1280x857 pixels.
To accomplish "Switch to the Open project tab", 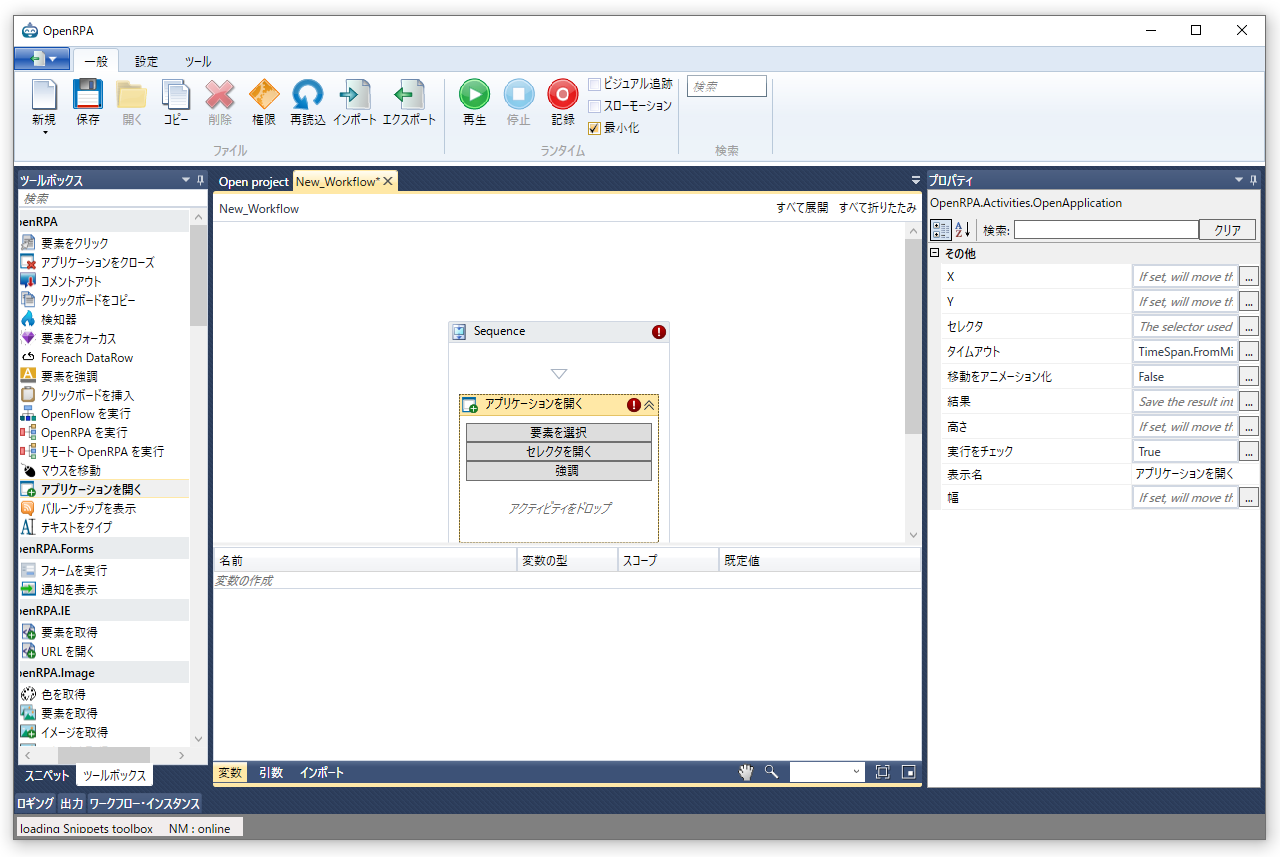I will pyautogui.click(x=253, y=181).
